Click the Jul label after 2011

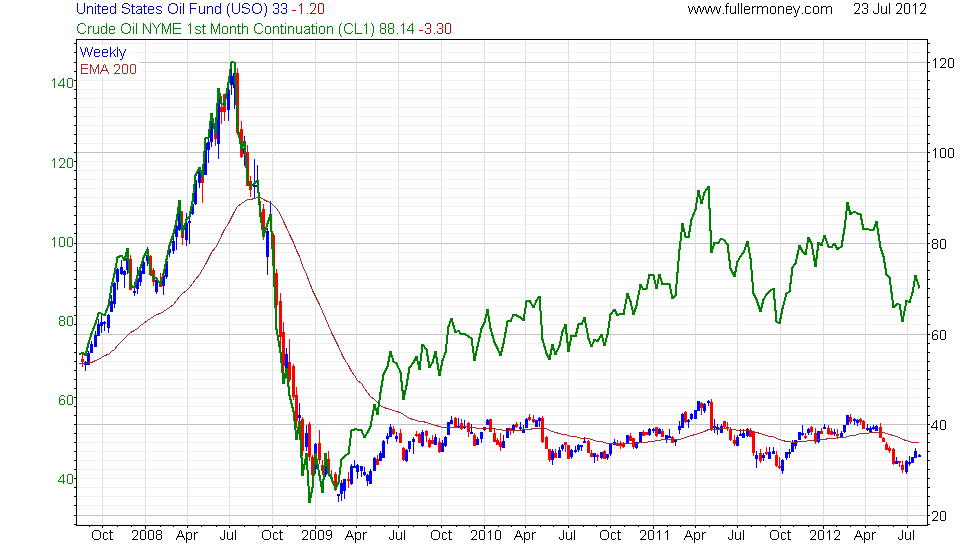[x=736, y=536]
